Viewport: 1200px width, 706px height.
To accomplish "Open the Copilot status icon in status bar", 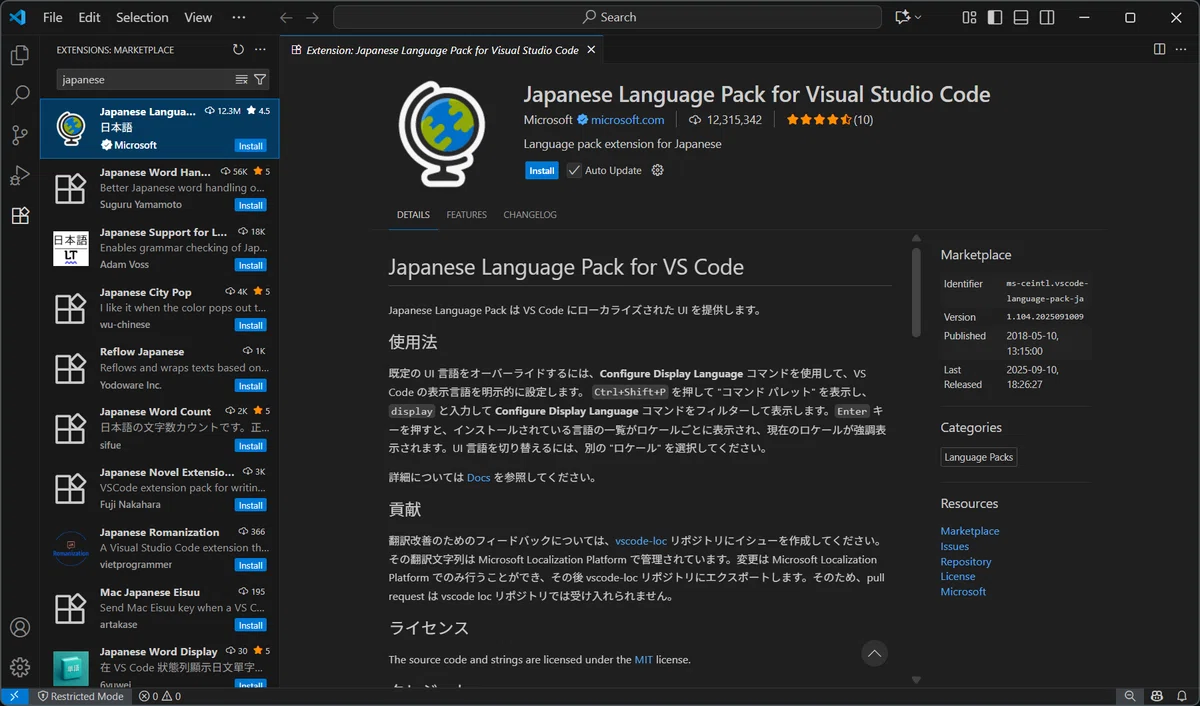I will [x=1156, y=696].
